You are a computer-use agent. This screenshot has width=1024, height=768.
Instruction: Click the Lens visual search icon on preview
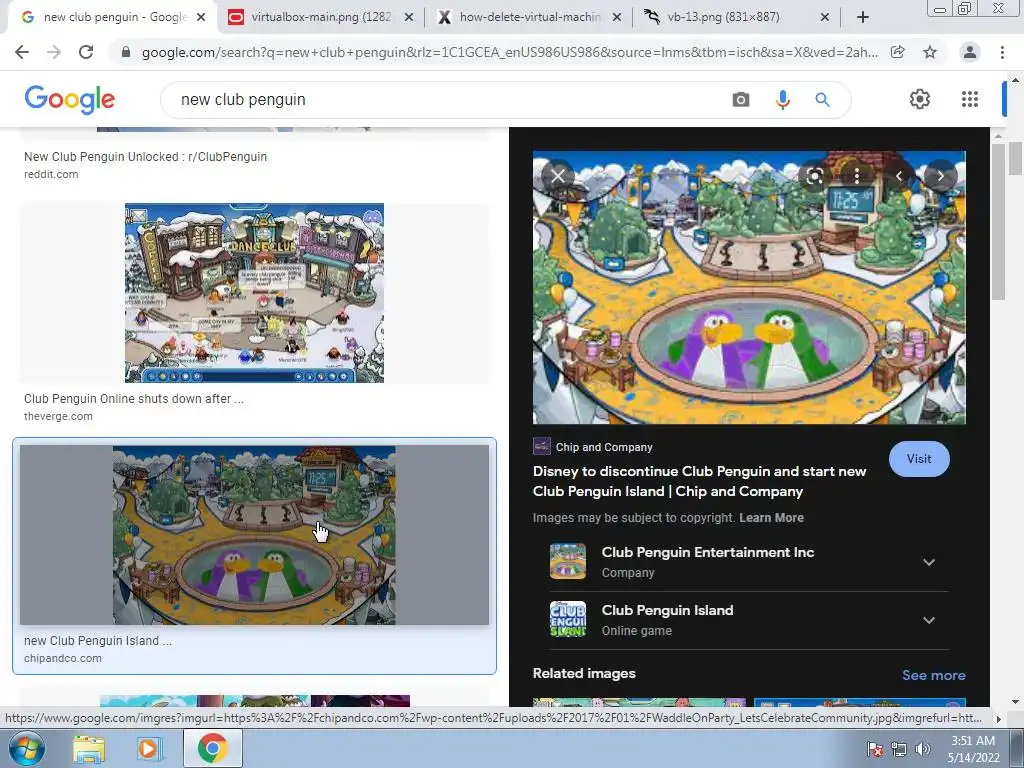[815, 176]
